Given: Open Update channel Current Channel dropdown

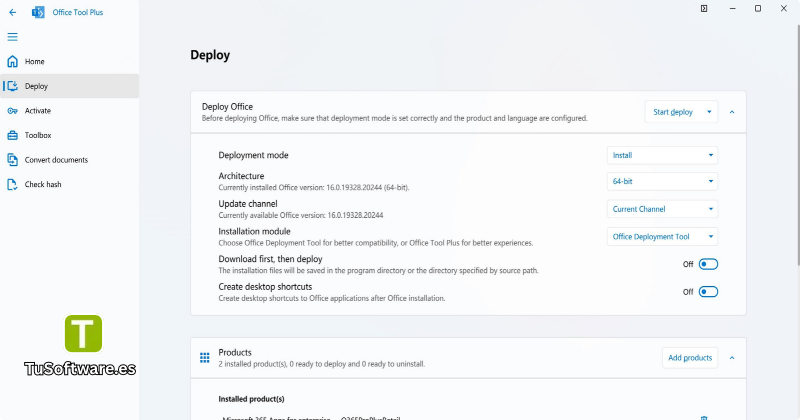Looking at the screenshot, I should click(662, 209).
